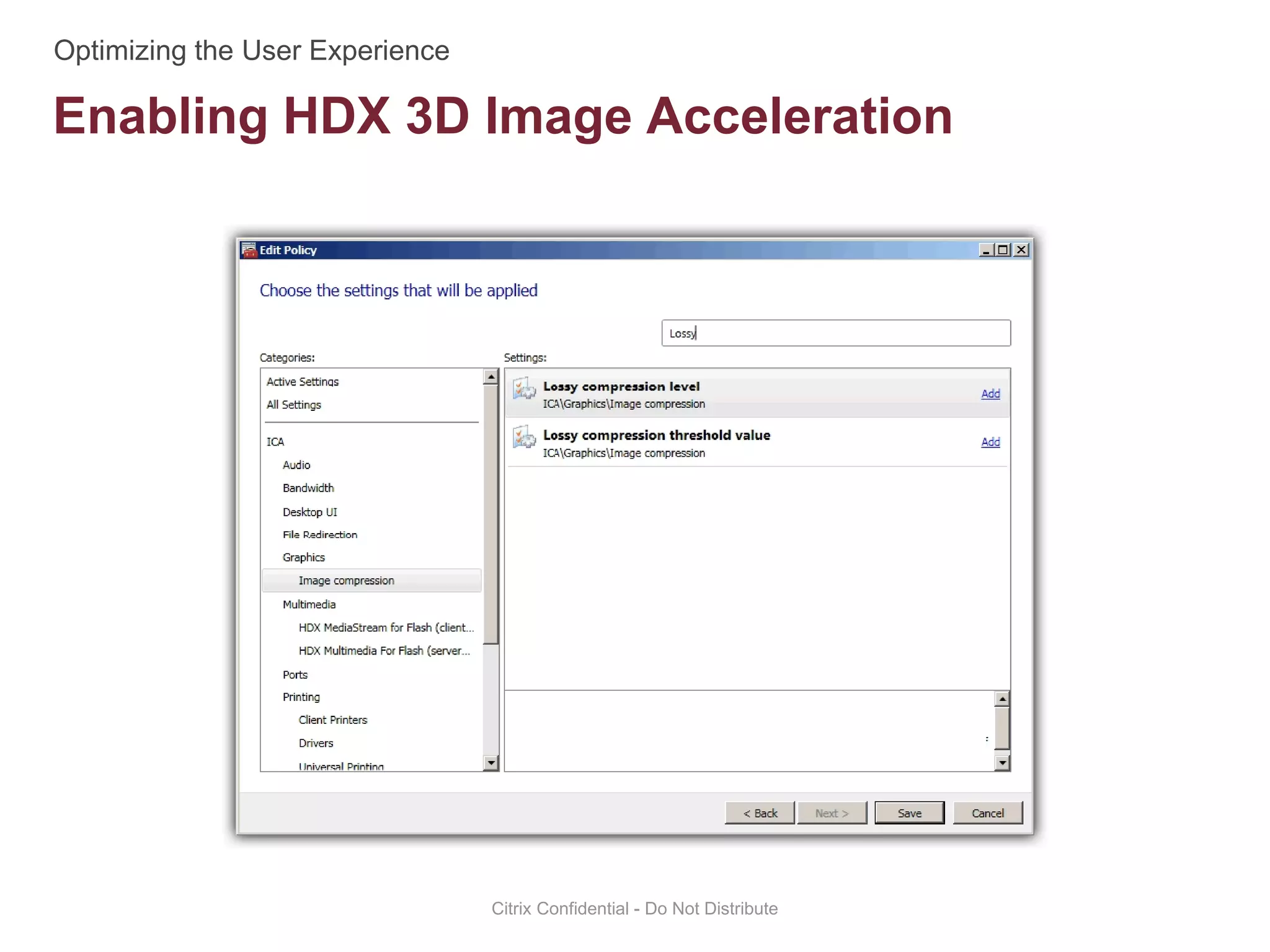
Task: Open the Drivers category
Action: point(316,743)
